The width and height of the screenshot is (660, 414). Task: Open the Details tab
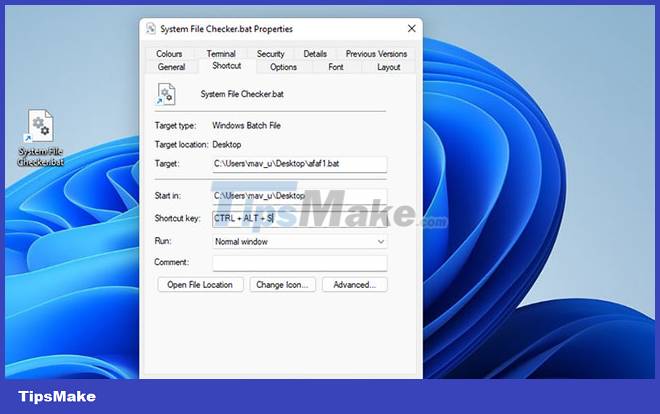pos(315,54)
